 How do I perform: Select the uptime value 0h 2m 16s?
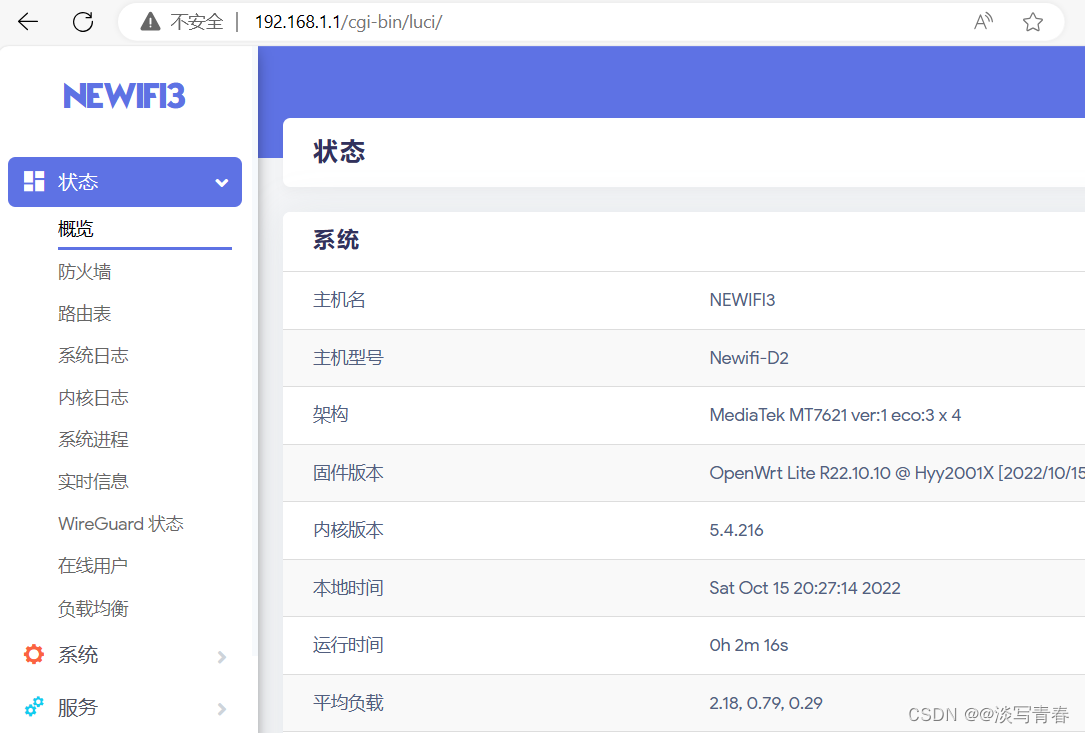[x=749, y=645]
